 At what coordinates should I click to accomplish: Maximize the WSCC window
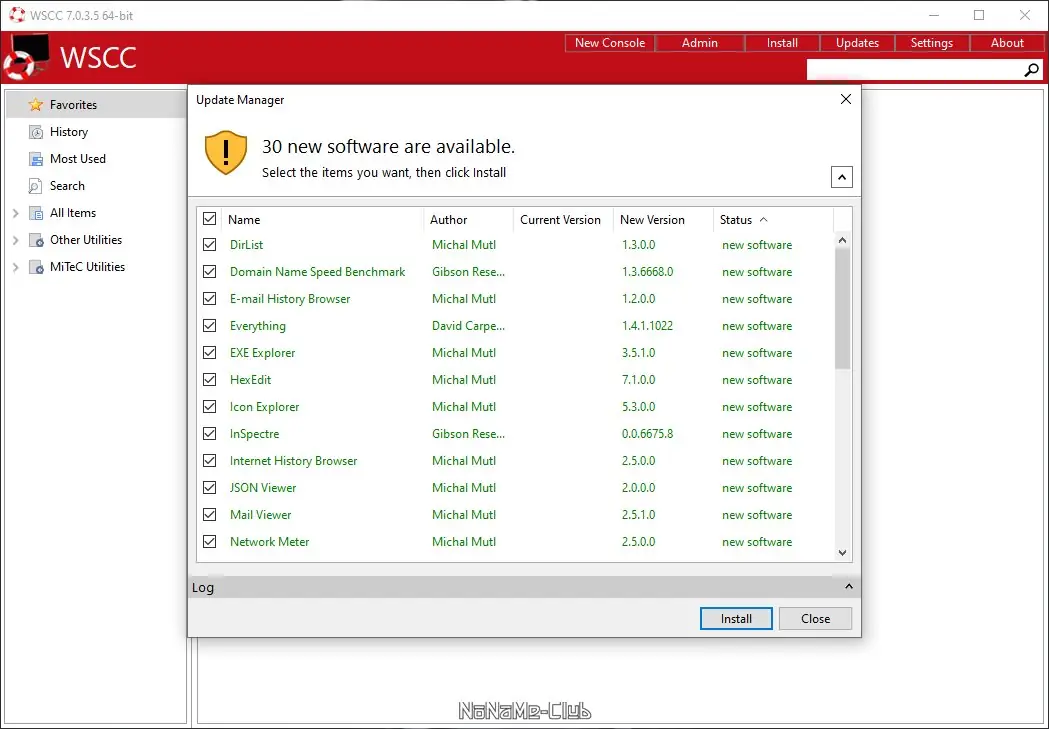coord(979,15)
